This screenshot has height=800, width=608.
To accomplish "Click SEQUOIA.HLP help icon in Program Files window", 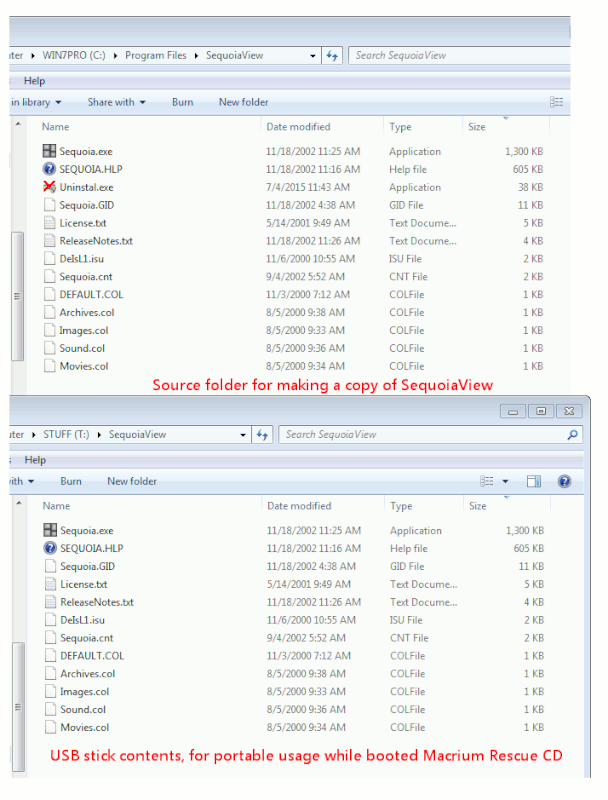I will (x=49, y=169).
